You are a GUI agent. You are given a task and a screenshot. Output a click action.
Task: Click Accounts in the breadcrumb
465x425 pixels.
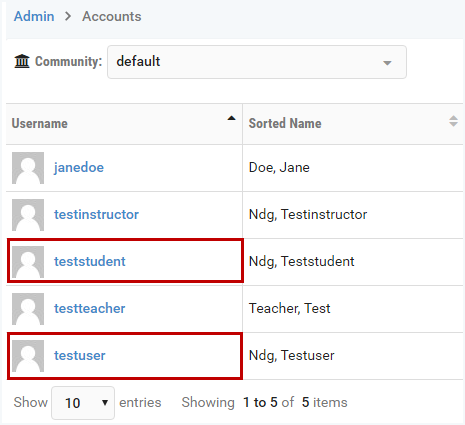tap(112, 16)
